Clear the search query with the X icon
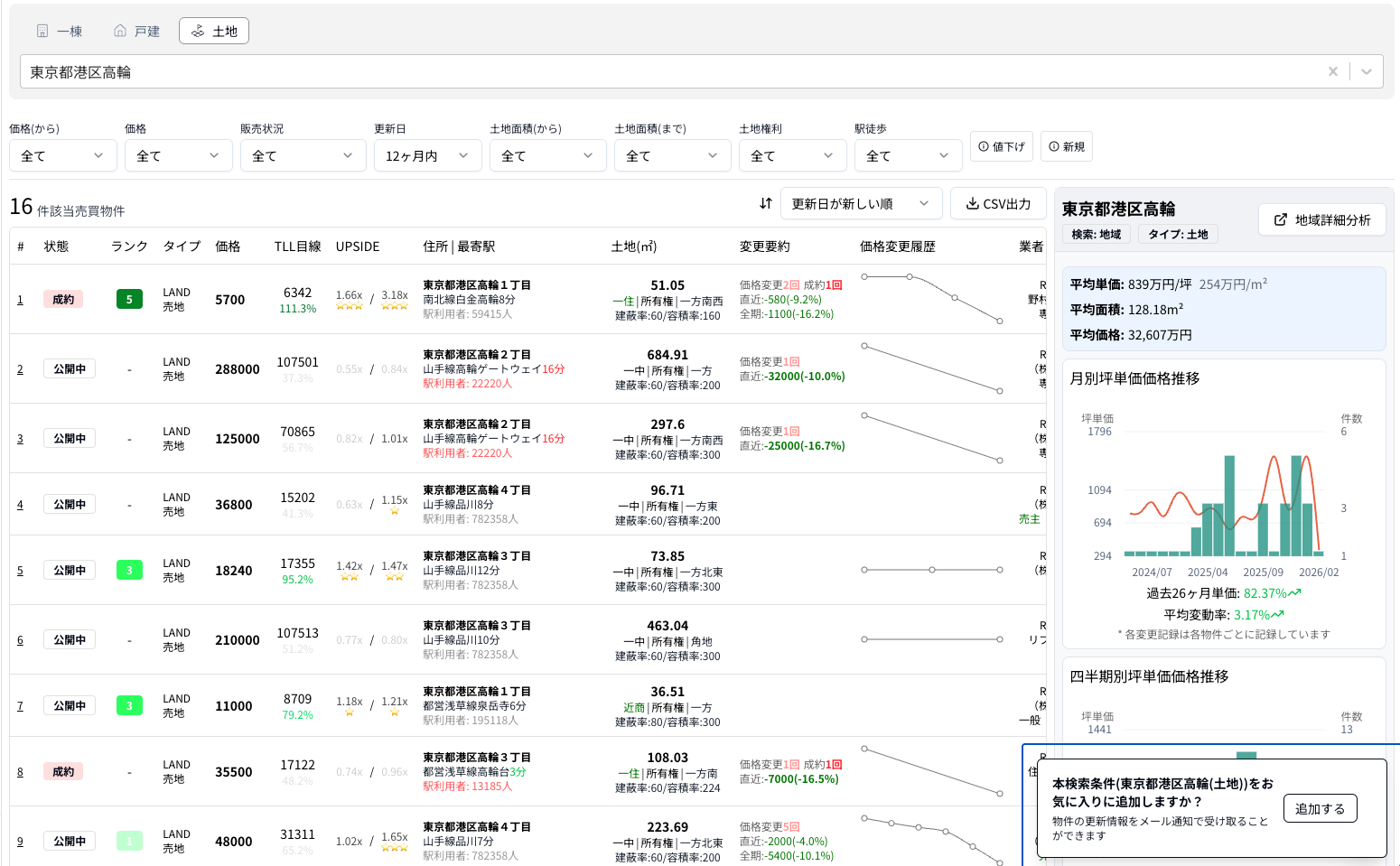 [1333, 70]
